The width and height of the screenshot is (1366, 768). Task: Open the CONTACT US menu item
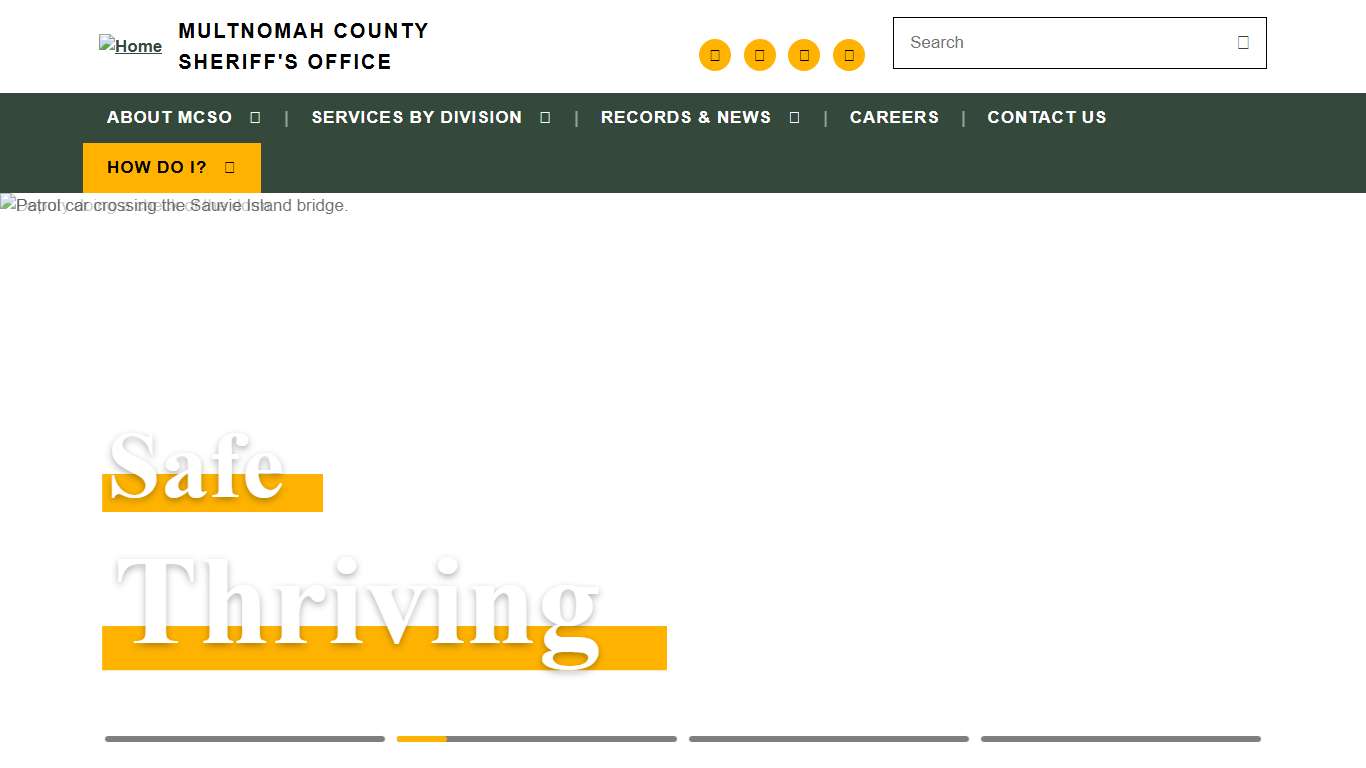(x=1047, y=117)
